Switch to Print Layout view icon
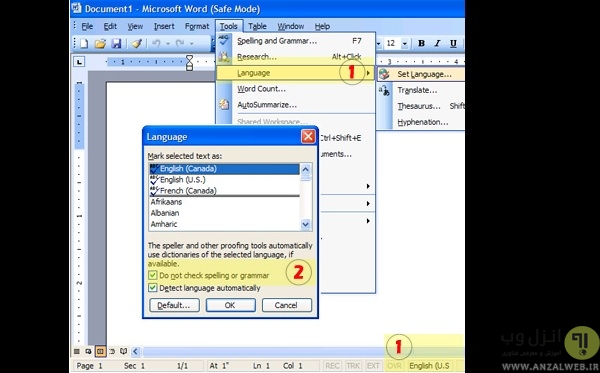The height and width of the screenshot is (373, 600). click(x=100, y=351)
